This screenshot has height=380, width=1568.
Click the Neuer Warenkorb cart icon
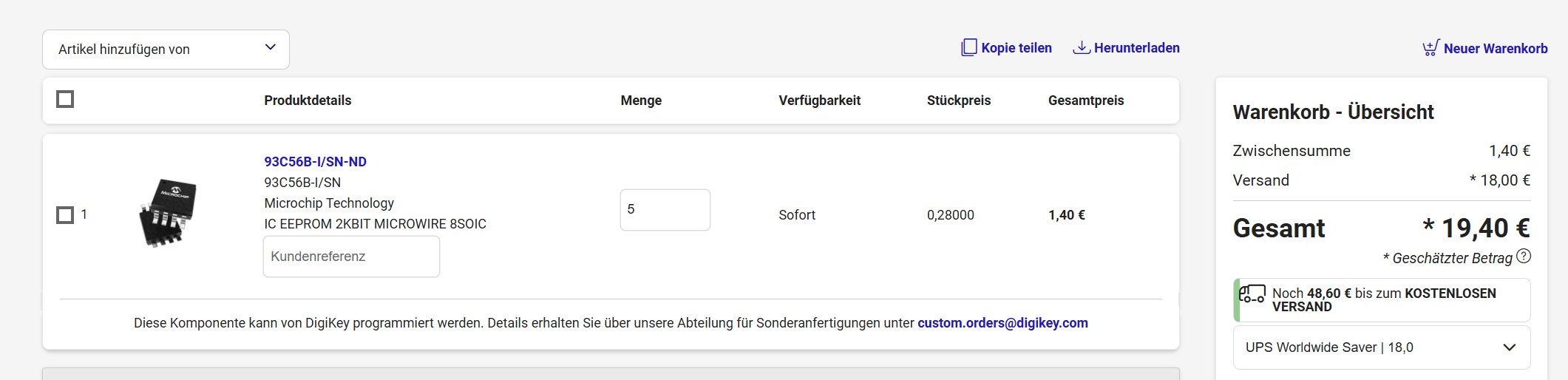(1430, 48)
